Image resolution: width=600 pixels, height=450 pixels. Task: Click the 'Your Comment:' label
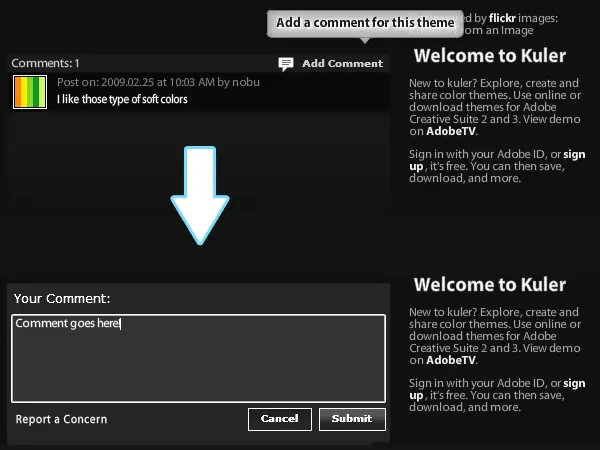(62, 298)
